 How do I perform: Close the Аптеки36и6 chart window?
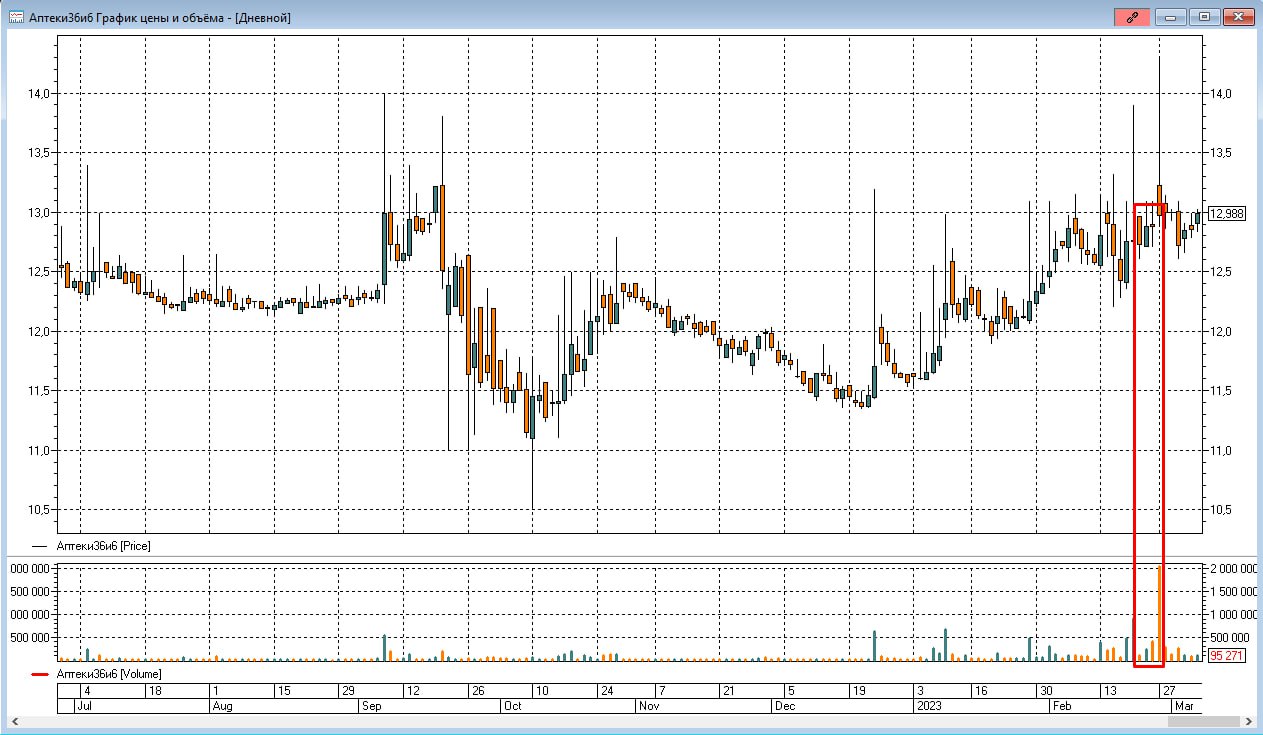pos(1238,17)
